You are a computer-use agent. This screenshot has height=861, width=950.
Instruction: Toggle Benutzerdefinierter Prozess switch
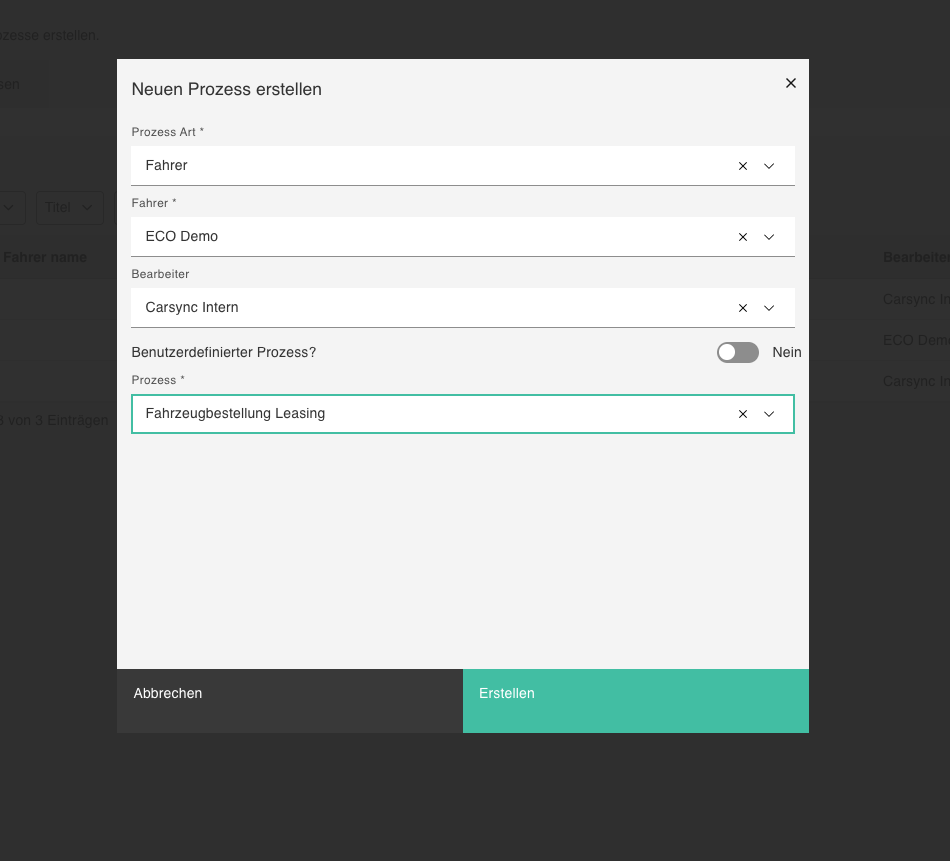pyautogui.click(x=737, y=352)
